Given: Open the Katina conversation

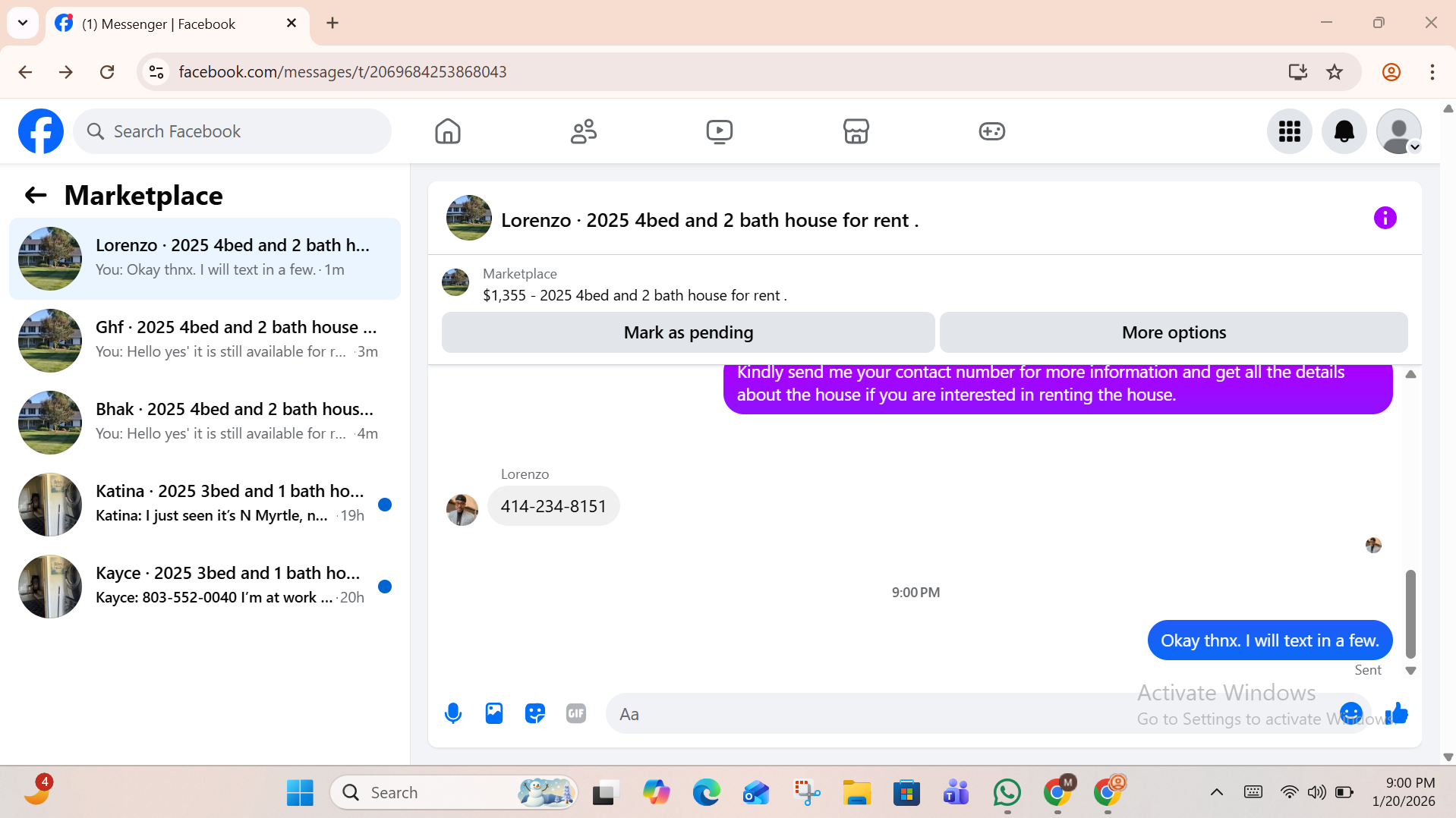Looking at the screenshot, I should tap(205, 505).
